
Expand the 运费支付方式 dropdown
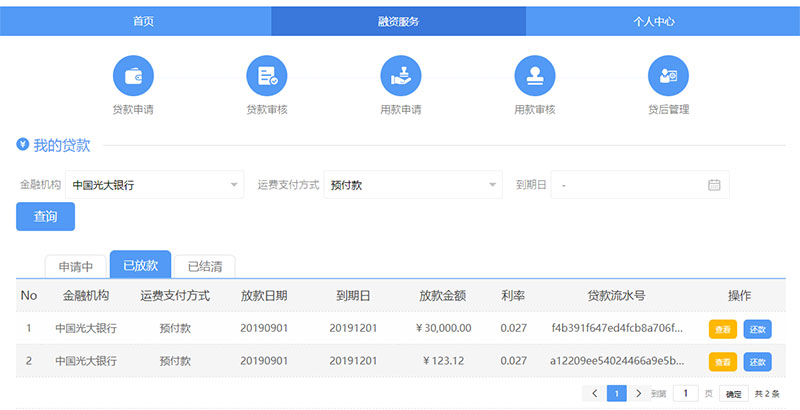point(413,185)
